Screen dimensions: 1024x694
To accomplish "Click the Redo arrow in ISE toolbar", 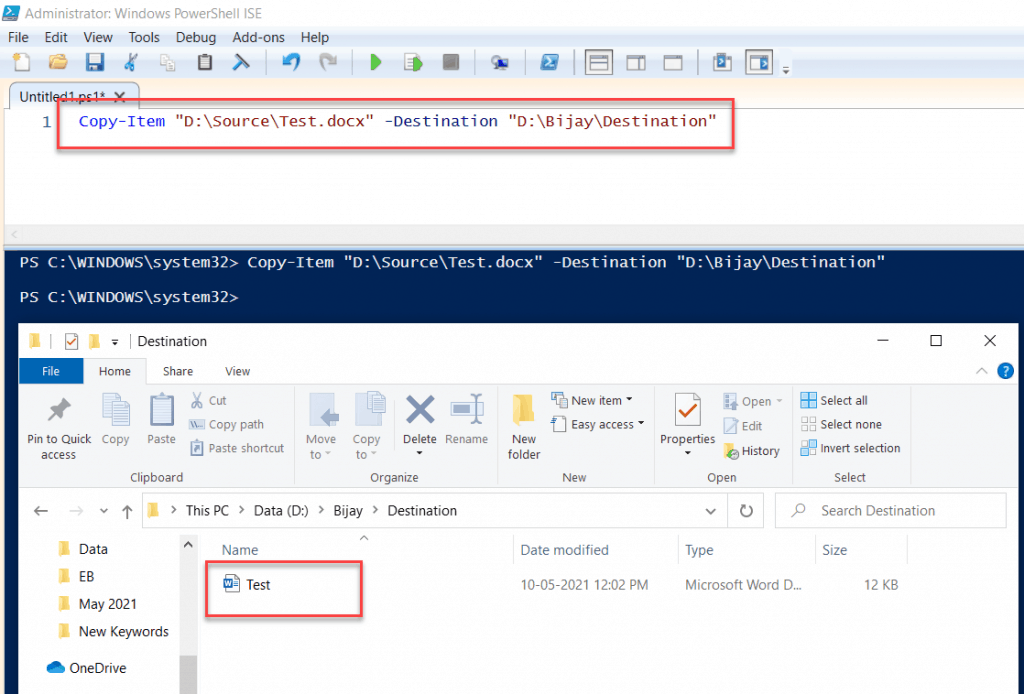I will coord(328,63).
